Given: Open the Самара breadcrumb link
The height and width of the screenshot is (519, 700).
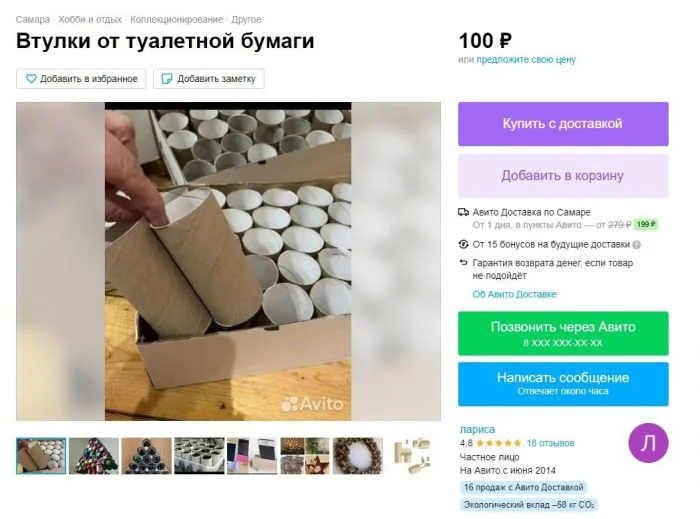Looking at the screenshot, I should pos(33,20).
